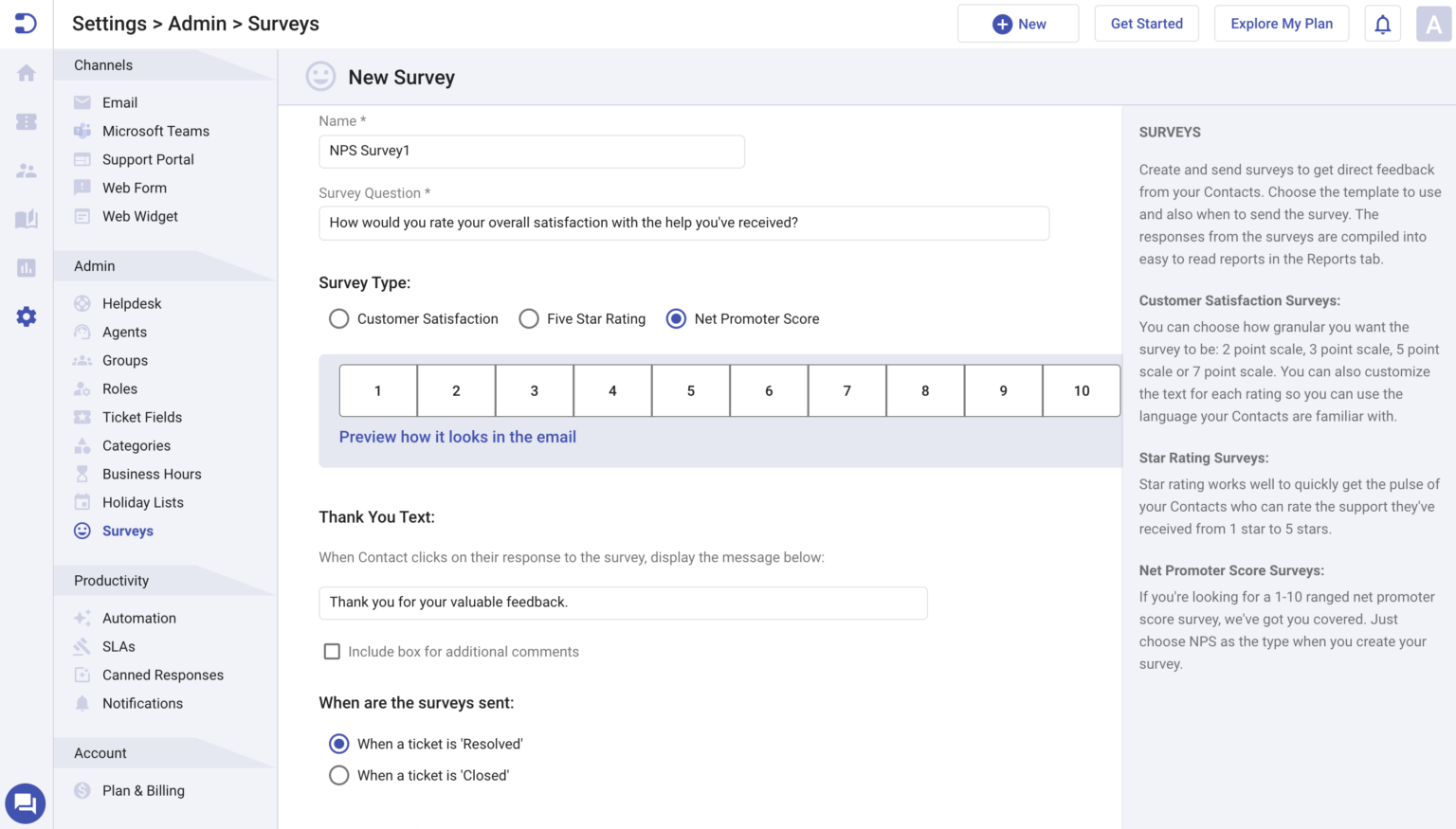1456x829 pixels.
Task: Open the Business Hours settings
Action: click(151, 474)
